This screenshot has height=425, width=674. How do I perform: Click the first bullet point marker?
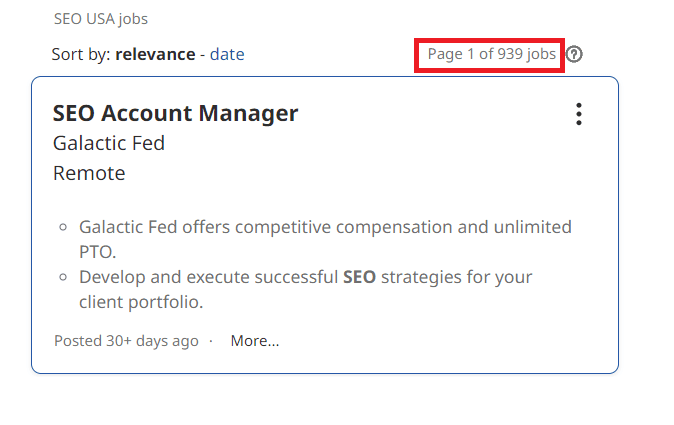pyautogui.click(x=63, y=228)
